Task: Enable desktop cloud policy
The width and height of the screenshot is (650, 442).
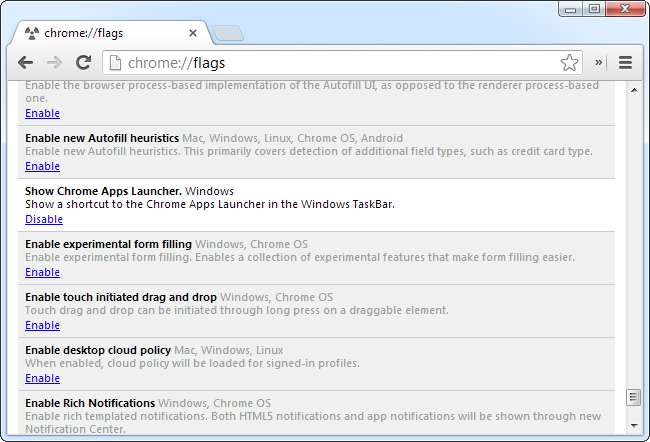Action: click(42, 378)
